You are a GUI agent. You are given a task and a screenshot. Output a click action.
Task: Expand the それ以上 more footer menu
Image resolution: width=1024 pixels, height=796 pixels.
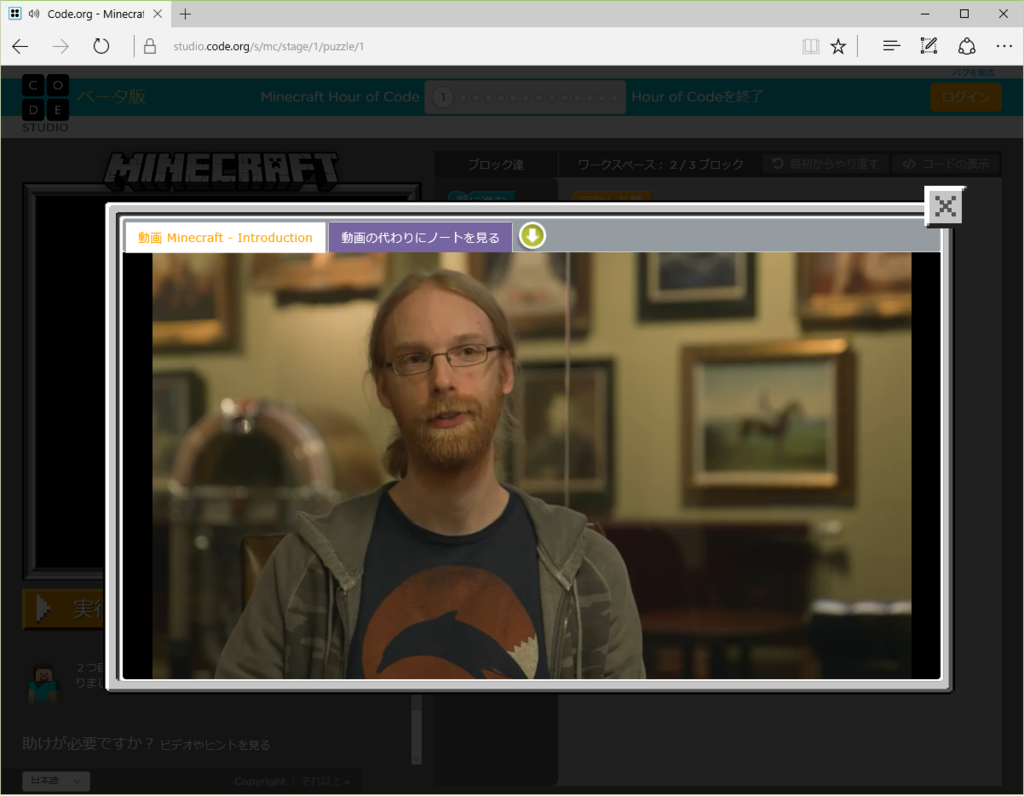(x=325, y=781)
